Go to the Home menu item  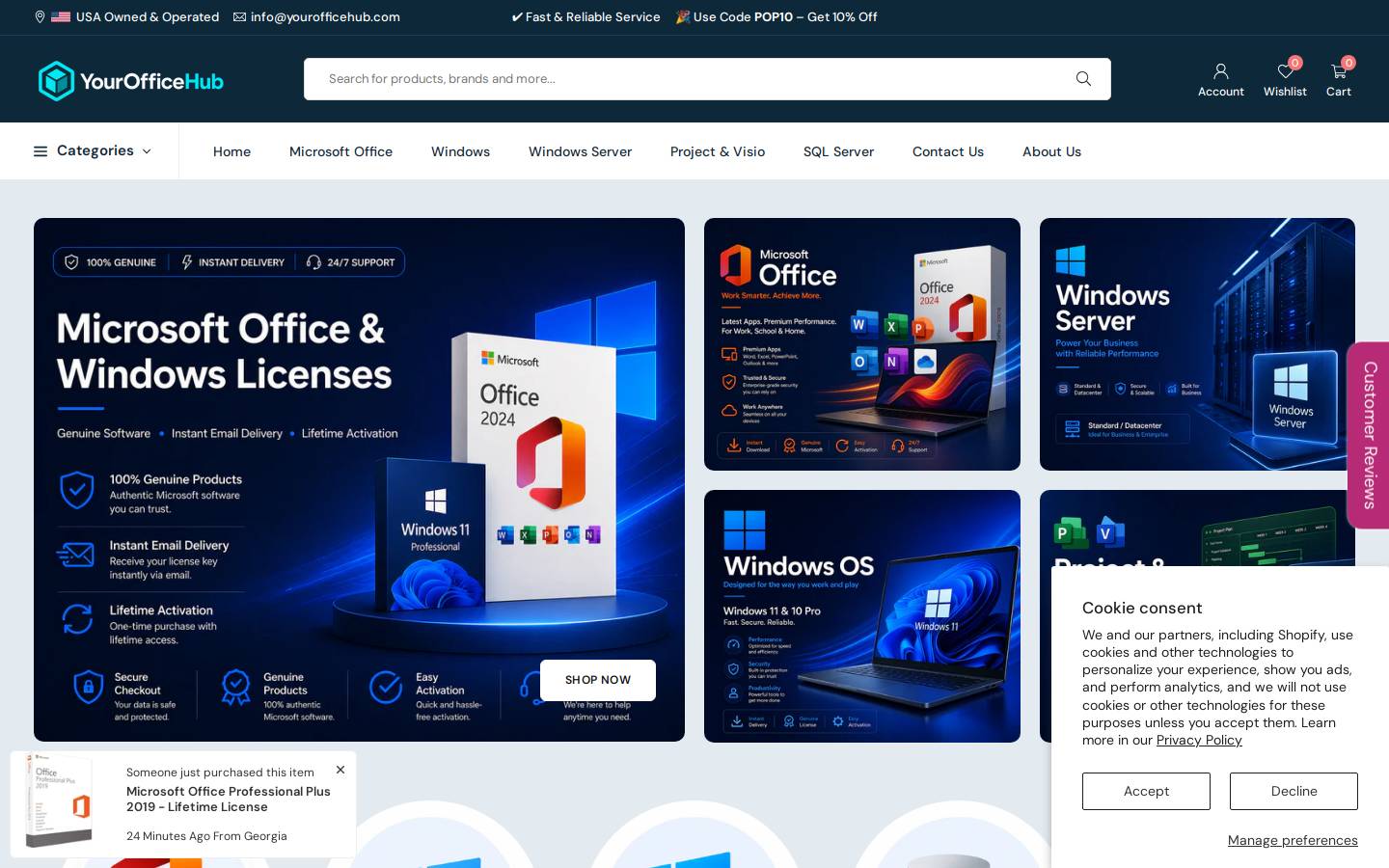tap(231, 151)
